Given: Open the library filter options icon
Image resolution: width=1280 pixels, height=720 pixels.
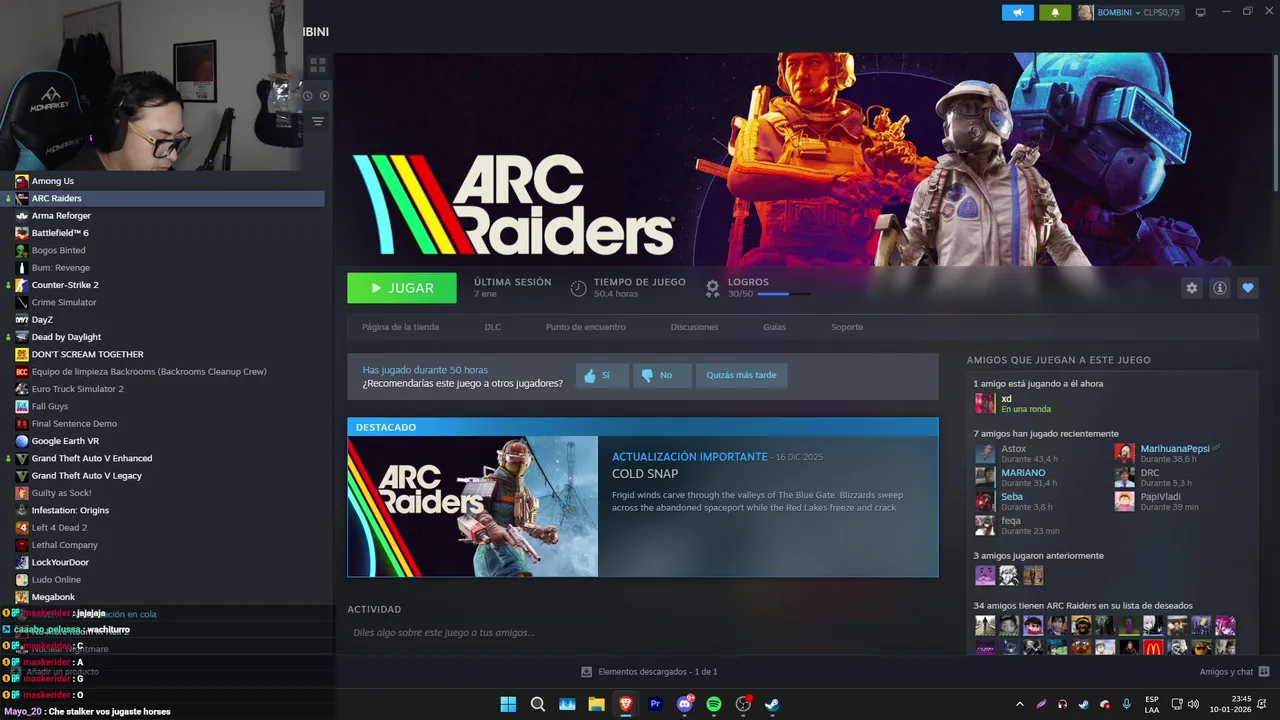Looking at the screenshot, I should coord(318,121).
